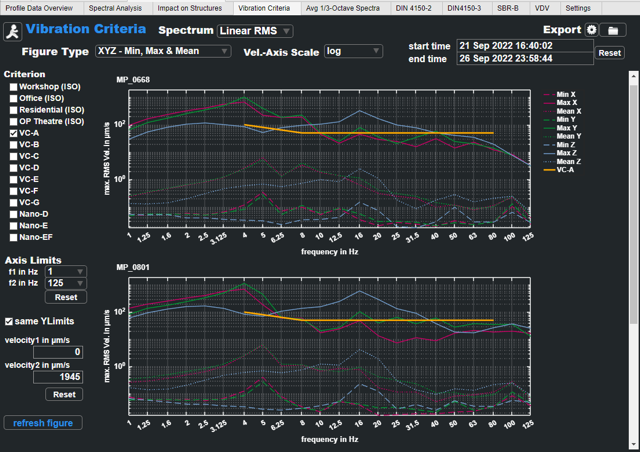Screen dimensions: 640x452
Task: Open the Spectrum Linear RMS dropdown
Action: coord(254,32)
